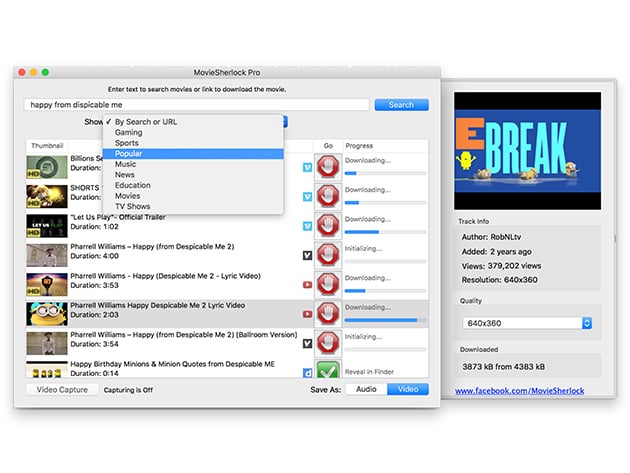630x473 pixels.
Task: Click progress bar of Lyric Video 2:03 download
Action: click(385, 320)
